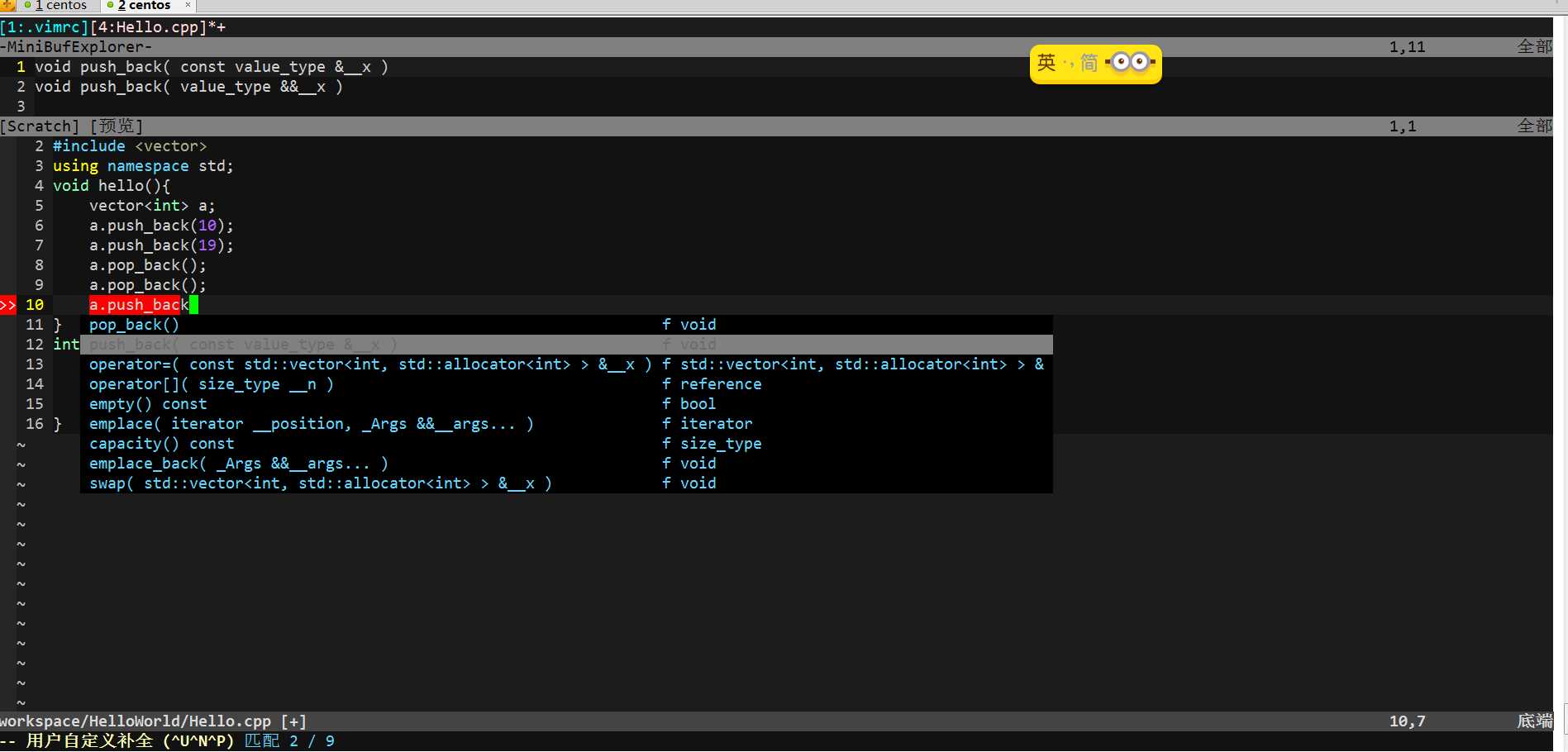The height and width of the screenshot is (752, 1568).
Task: Click the -MiniBufExplorer- status line
Action: click(x=777, y=47)
